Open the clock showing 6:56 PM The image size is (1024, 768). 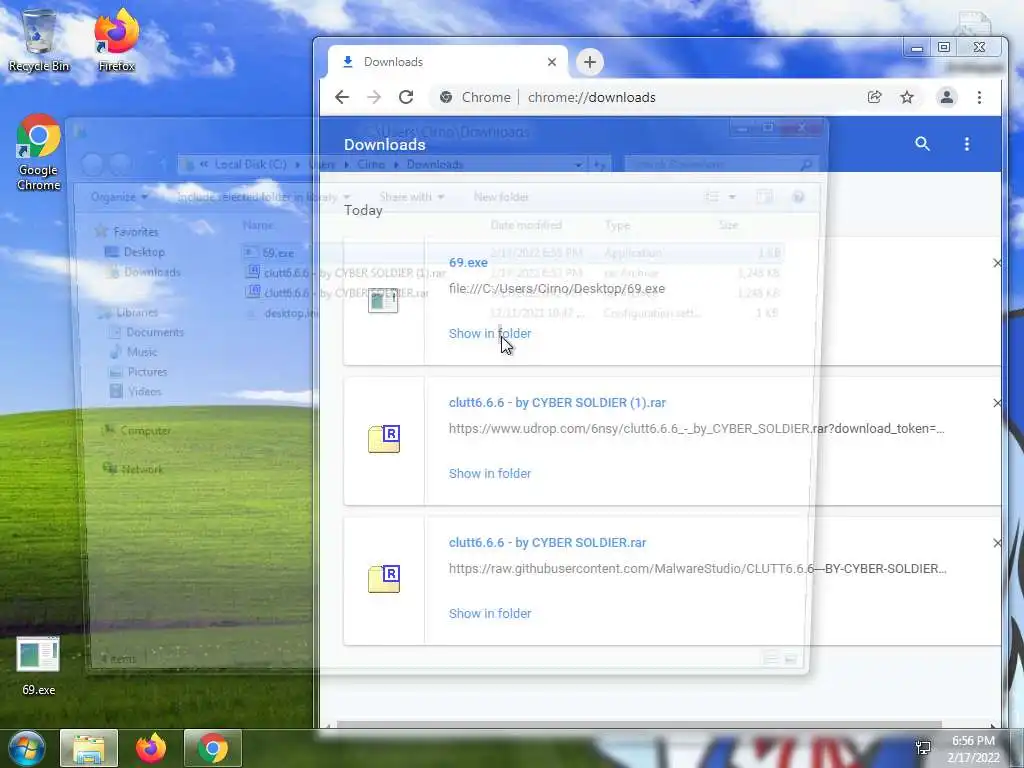[973, 748]
